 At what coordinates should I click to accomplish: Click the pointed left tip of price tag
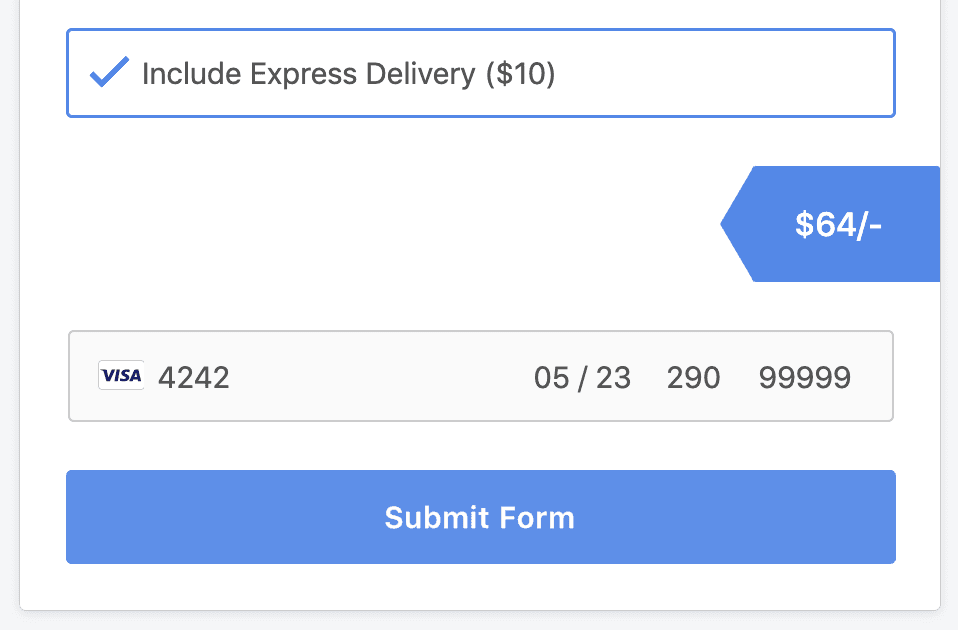tap(726, 224)
